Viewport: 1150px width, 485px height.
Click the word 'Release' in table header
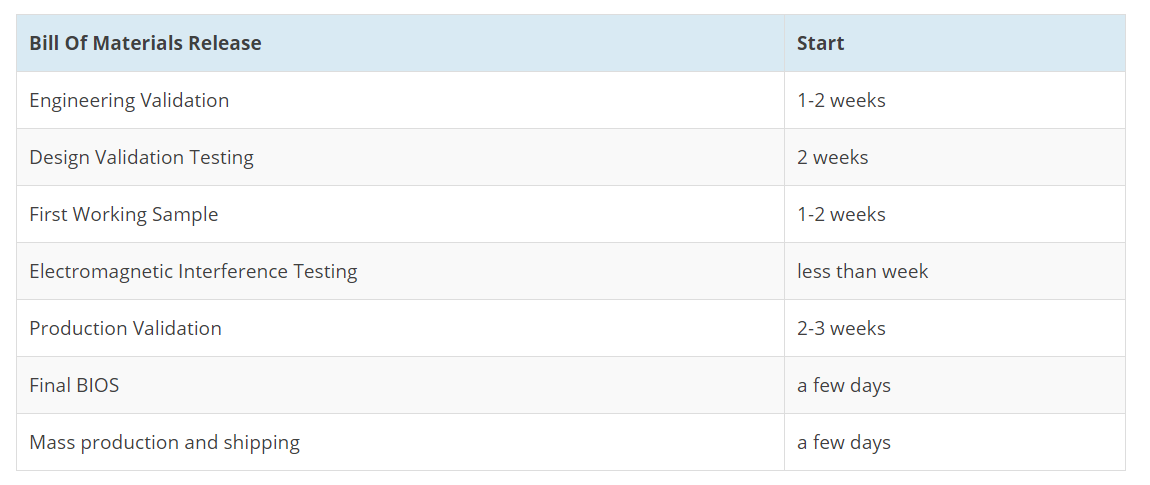coord(224,43)
